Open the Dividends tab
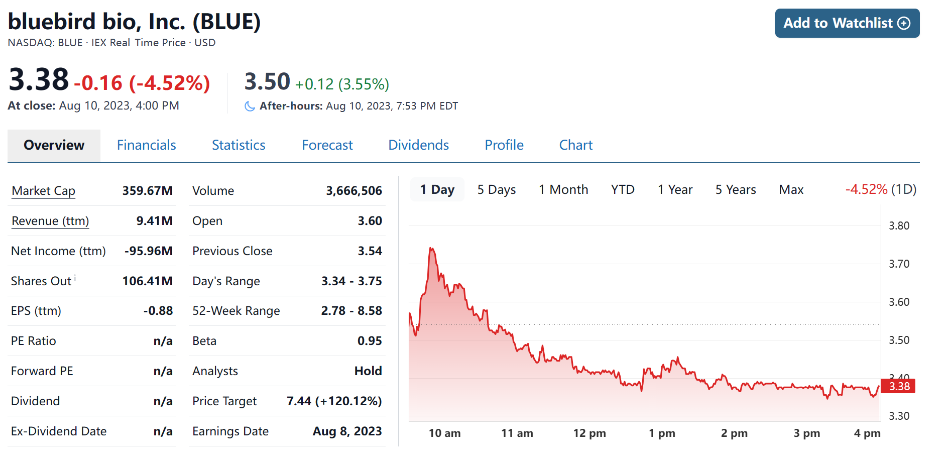This screenshot has width=933, height=450. coord(418,145)
